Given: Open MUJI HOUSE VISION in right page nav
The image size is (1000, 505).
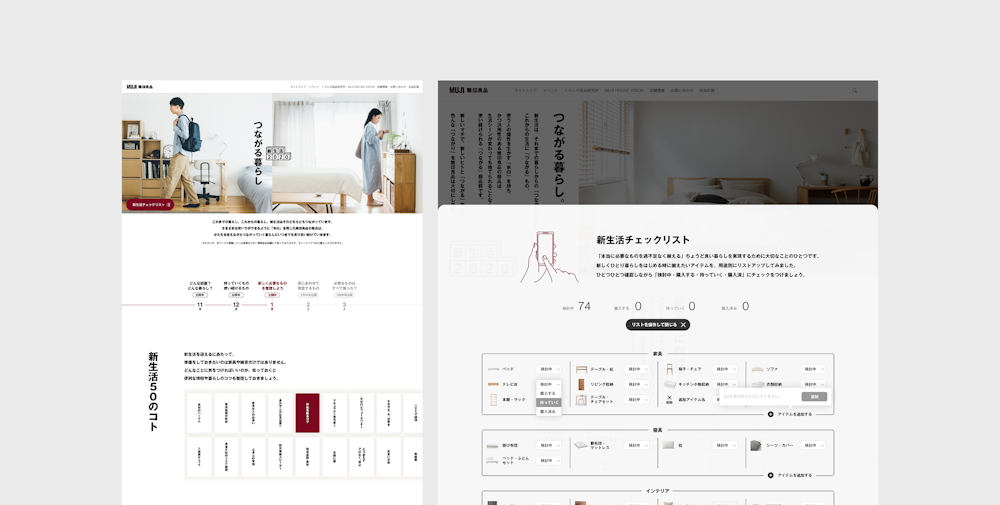Looking at the screenshot, I should tap(624, 91).
